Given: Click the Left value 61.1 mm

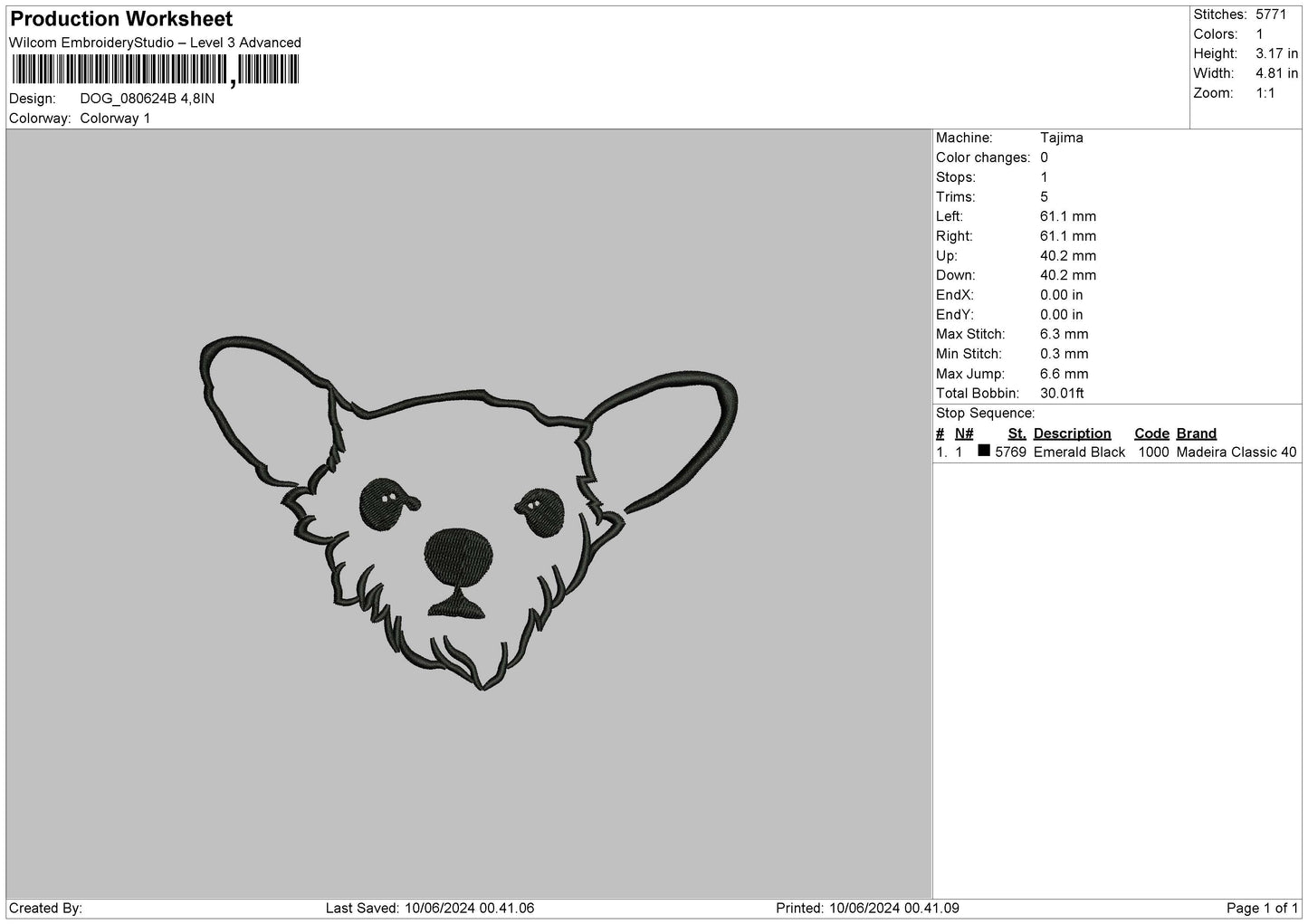Looking at the screenshot, I should click(1068, 216).
